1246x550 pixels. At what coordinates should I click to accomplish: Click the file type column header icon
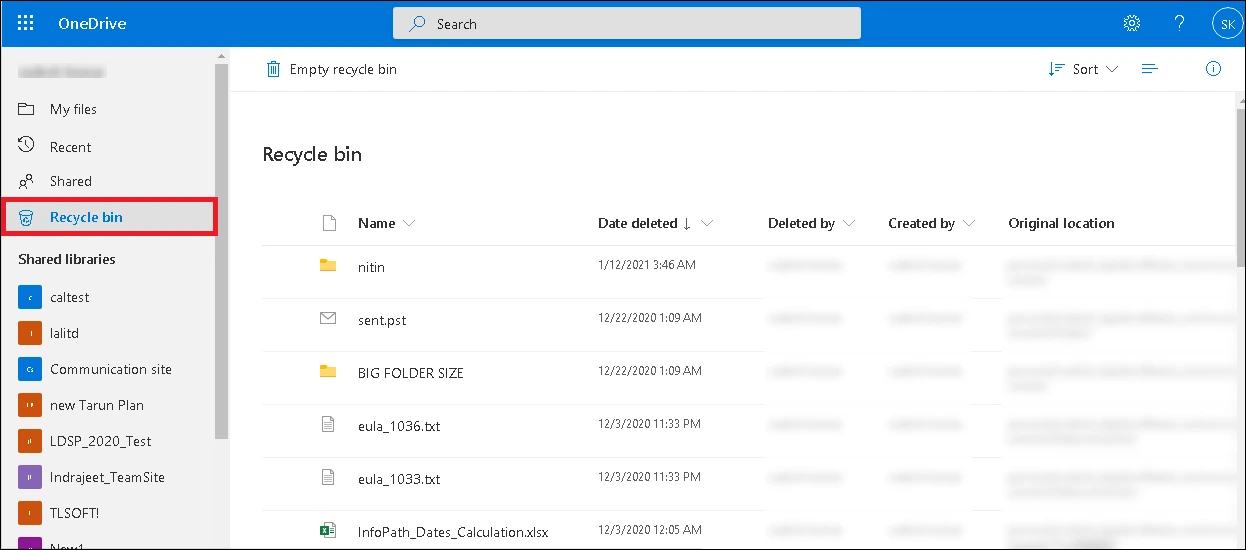(328, 223)
